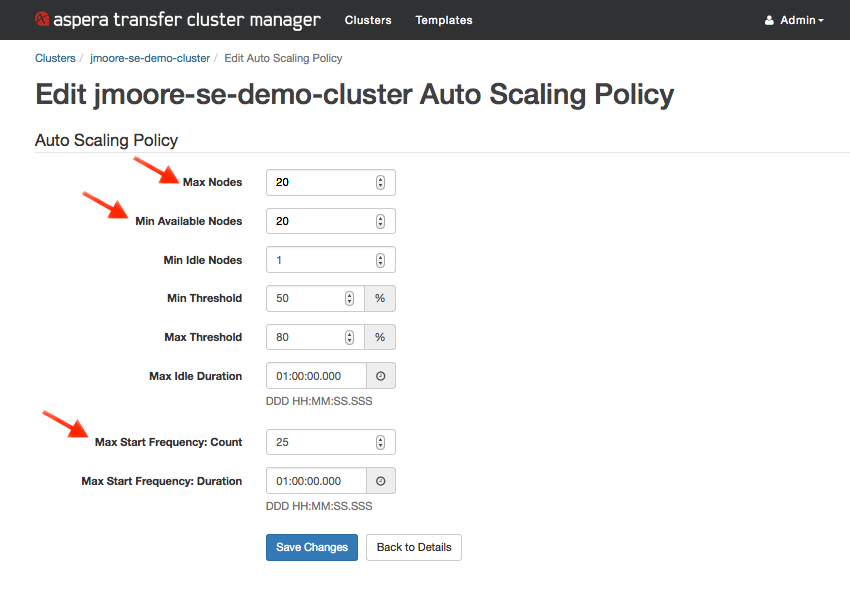Viewport: 850px width, 591px height.
Task: Click the Aspera logo icon
Action: (x=42, y=19)
